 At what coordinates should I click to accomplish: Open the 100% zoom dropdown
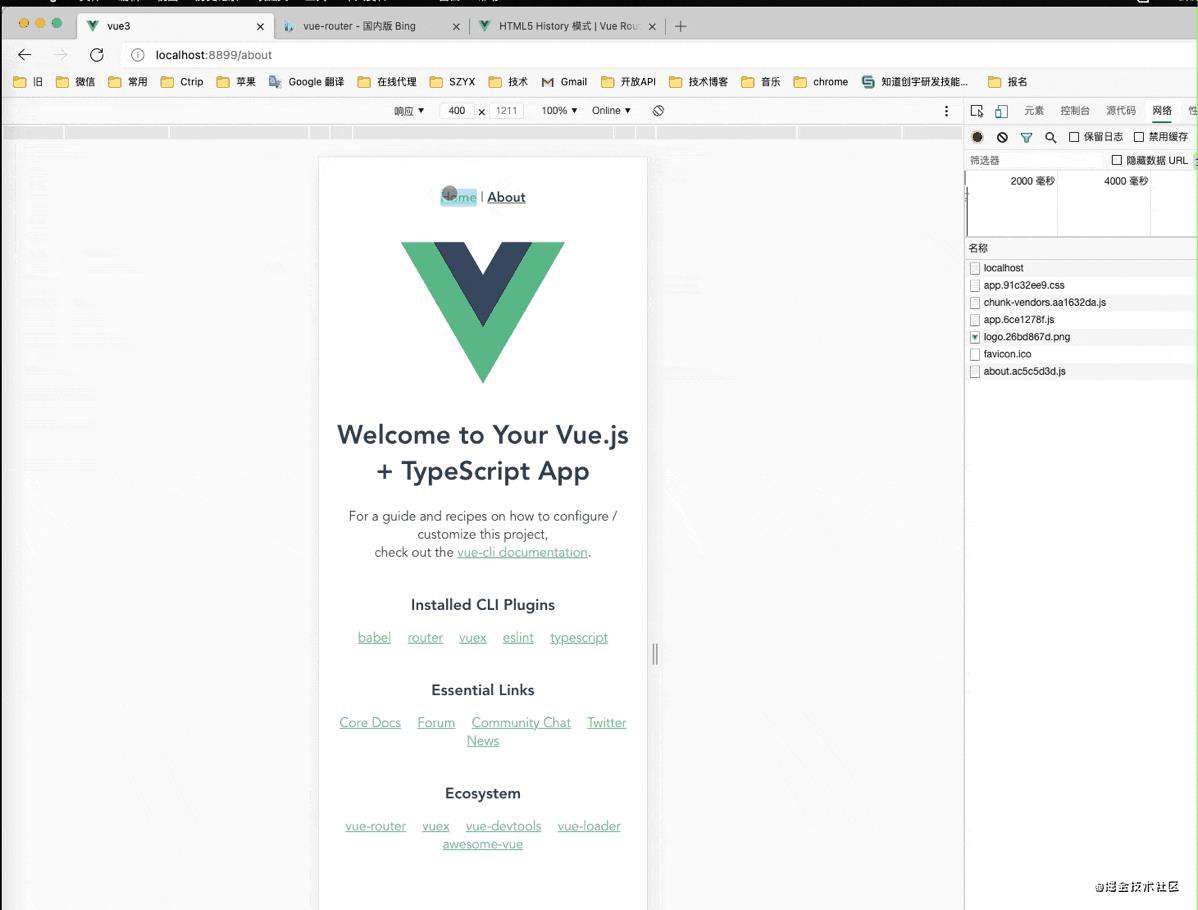tap(559, 111)
